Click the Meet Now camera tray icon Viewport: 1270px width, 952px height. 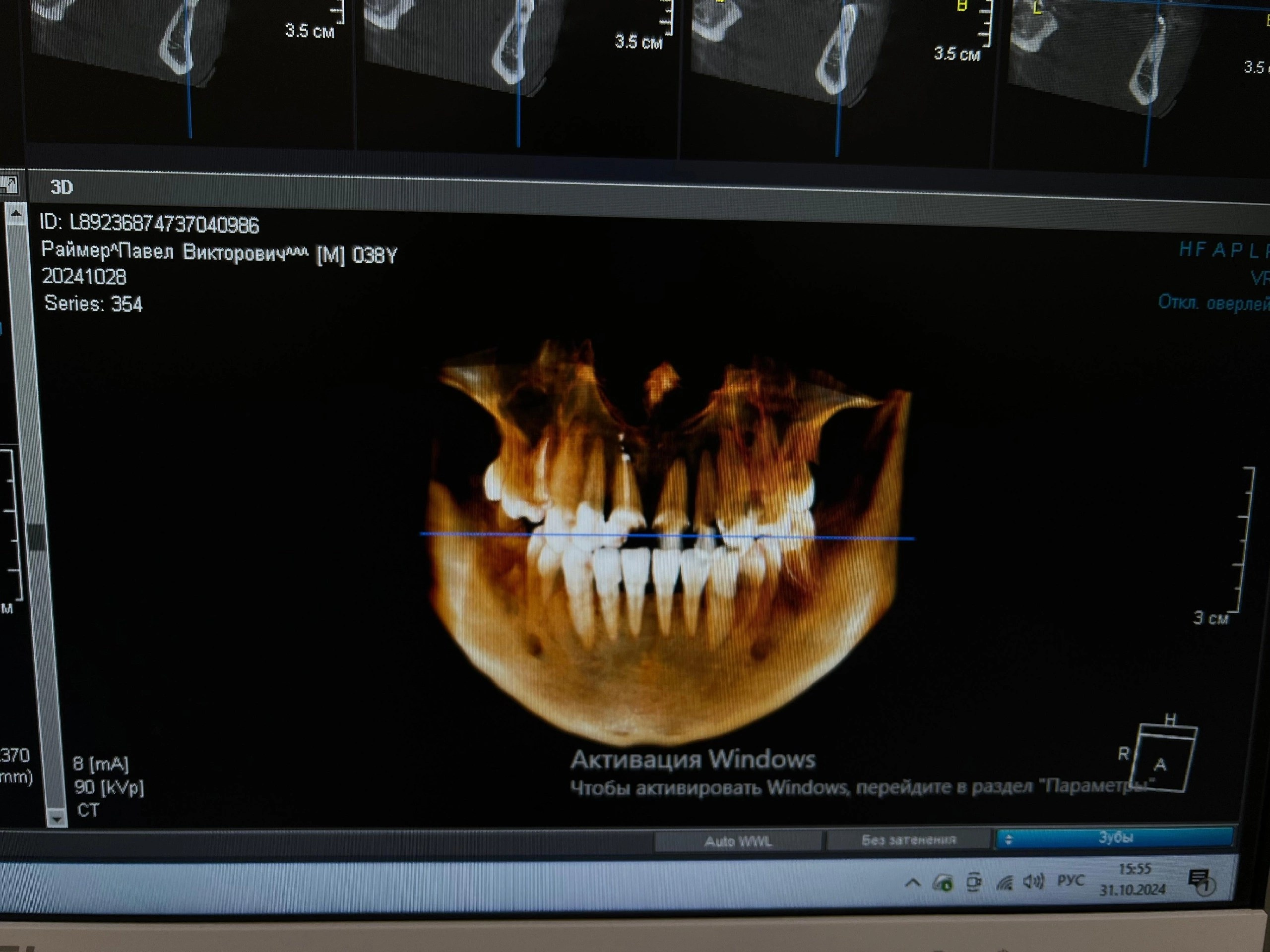click(974, 883)
